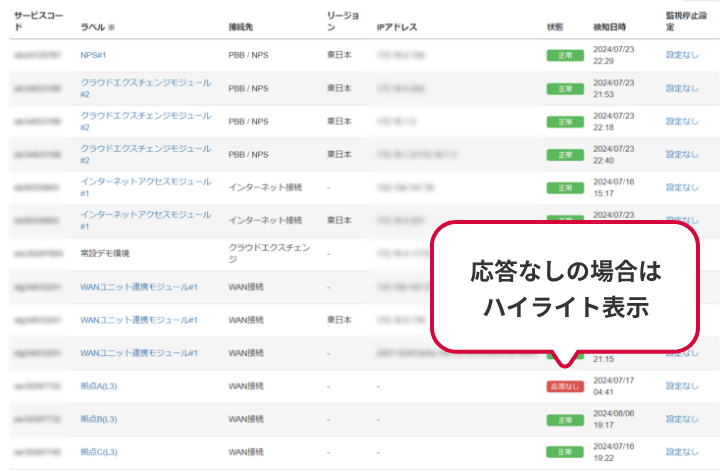Open the 拠点B(L3) label link
The height and width of the screenshot is (470, 728).
click(x=99, y=419)
